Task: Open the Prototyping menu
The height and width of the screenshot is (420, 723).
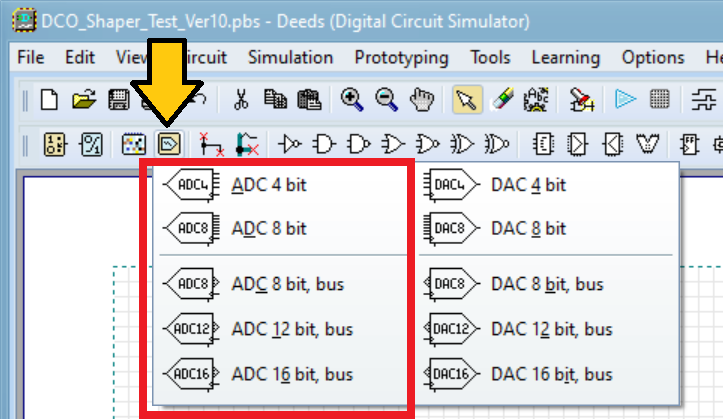Action: (x=401, y=58)
